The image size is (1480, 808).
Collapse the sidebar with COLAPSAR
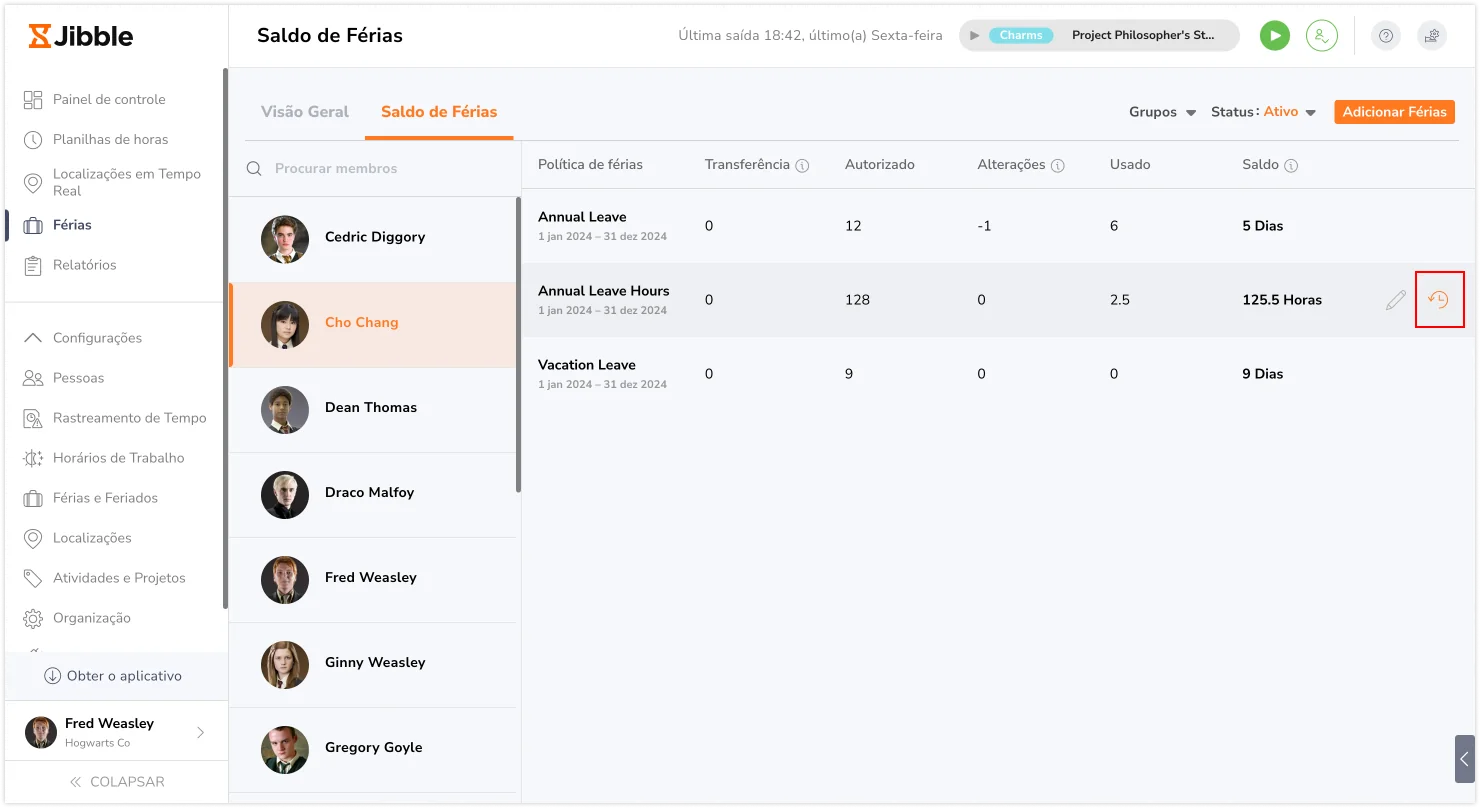click(x=116, y=782)
